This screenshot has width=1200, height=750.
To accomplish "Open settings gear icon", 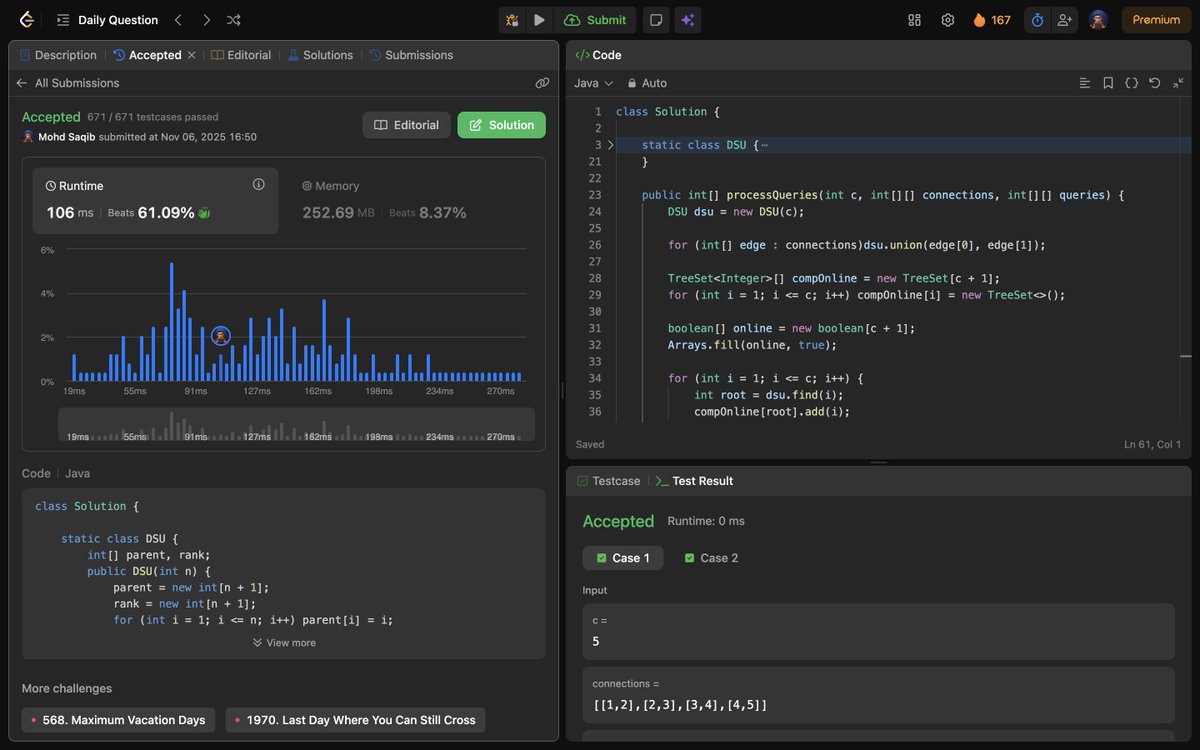I will (x=947, y=20).
